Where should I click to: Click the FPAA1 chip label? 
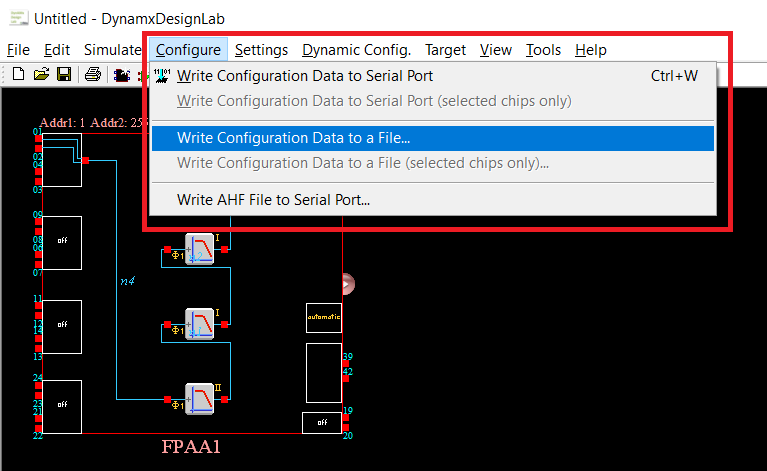[191, 447]
